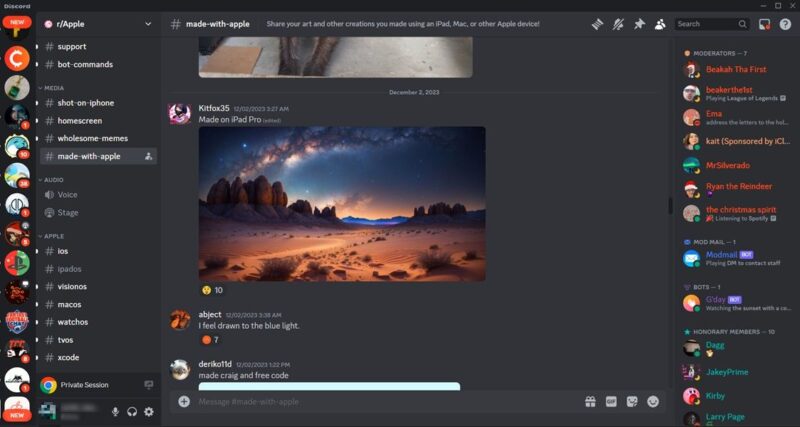Image resolution: width=800 pixels, height=427 pixels.
Task: Click the orange reaction with count 7
Action: coord(210,340)
